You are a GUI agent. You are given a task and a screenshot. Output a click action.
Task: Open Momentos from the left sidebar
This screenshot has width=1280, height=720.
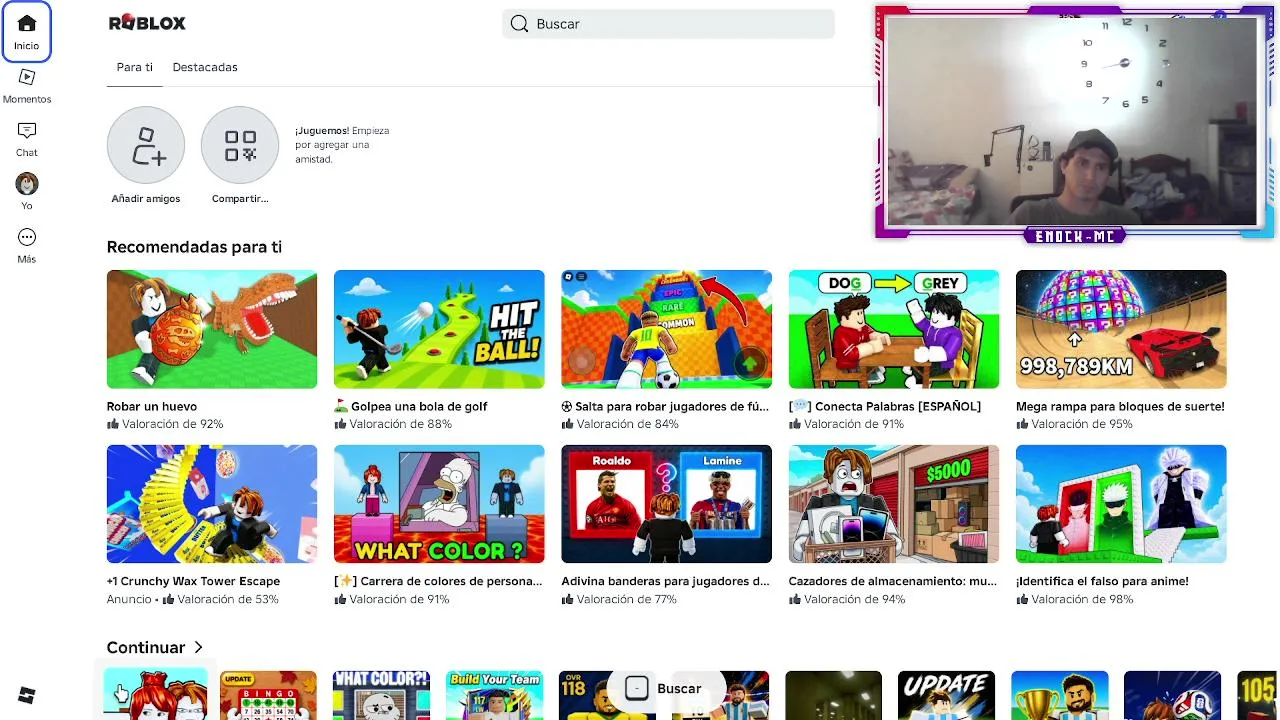click(27, 86)
